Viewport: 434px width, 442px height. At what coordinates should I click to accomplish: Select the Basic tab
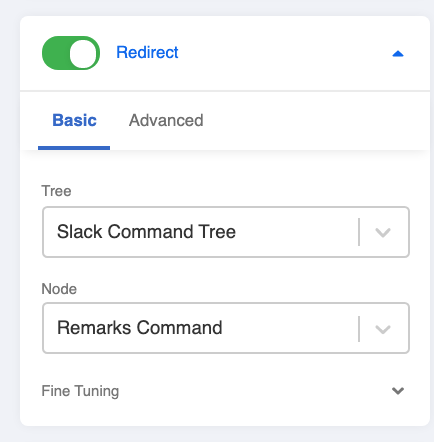tap(74, 120)
